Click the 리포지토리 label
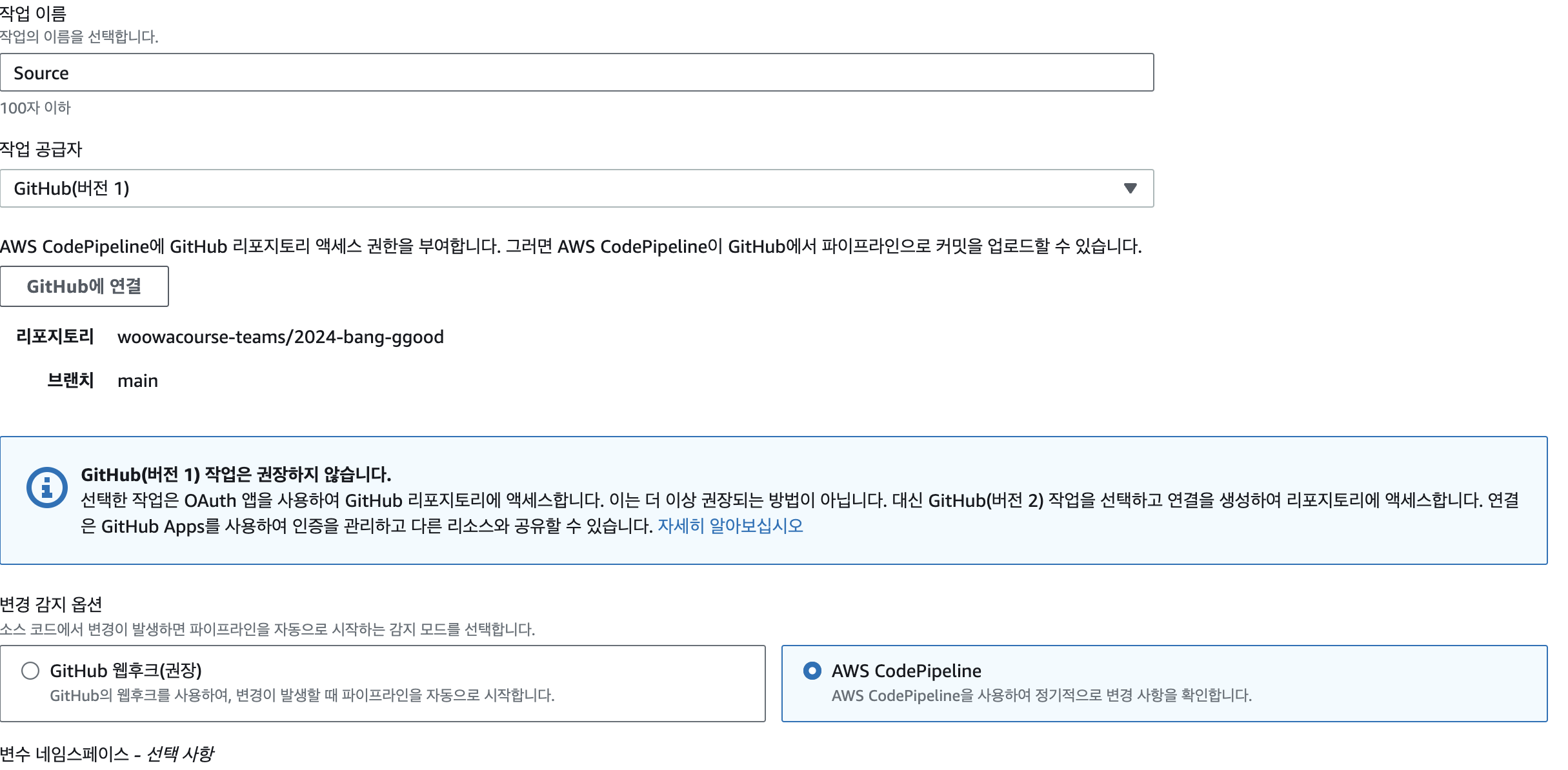The width and height of the screenshot is (1568, 770). [x=55, y=336]
